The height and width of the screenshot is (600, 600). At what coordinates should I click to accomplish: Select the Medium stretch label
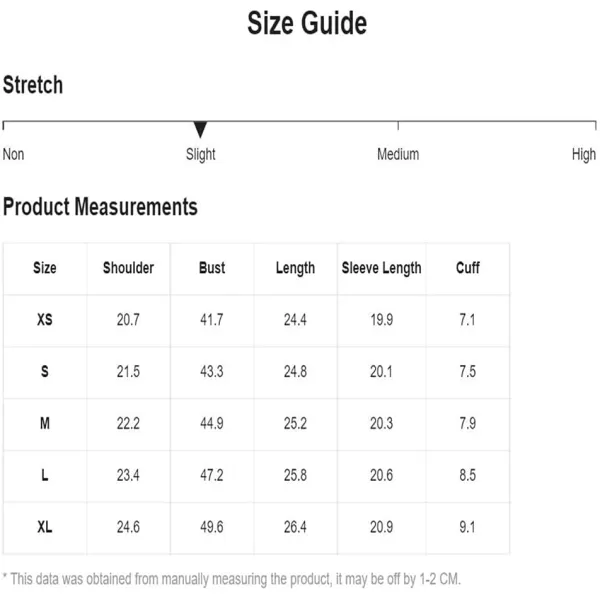(398, 154)
